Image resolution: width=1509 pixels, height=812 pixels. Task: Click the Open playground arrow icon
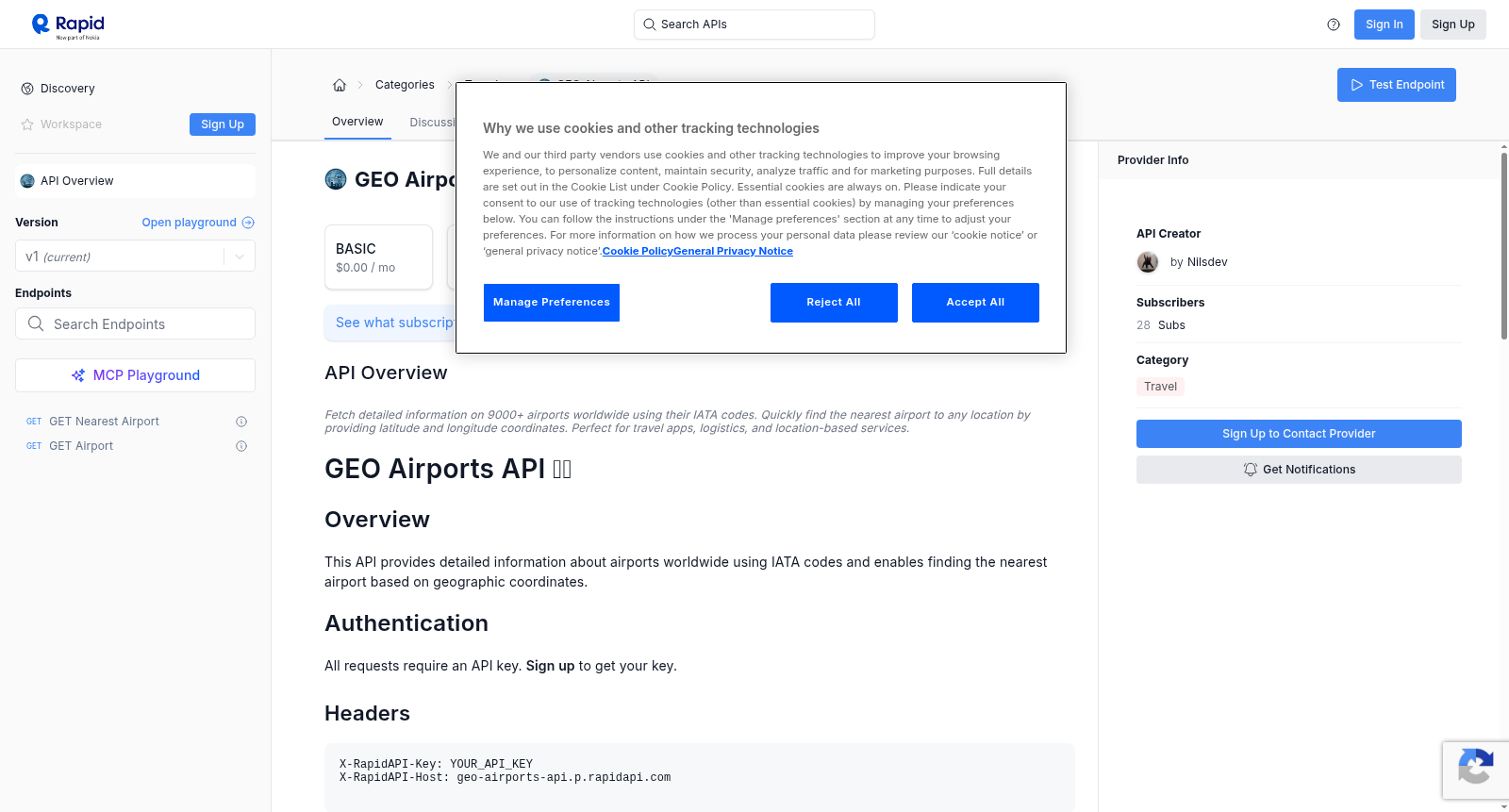point(248,223)
